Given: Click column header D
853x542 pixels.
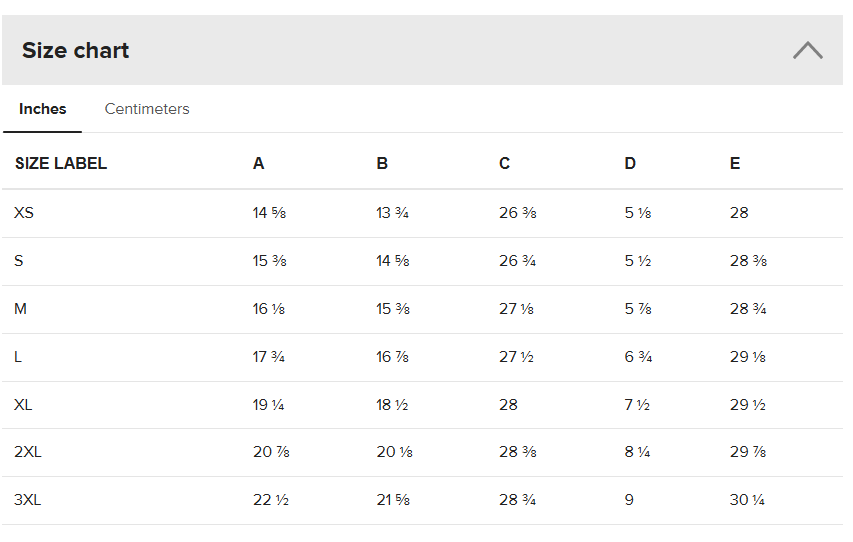Looking at the screenshot, I should pyautogui.click(x=630, y=163).
